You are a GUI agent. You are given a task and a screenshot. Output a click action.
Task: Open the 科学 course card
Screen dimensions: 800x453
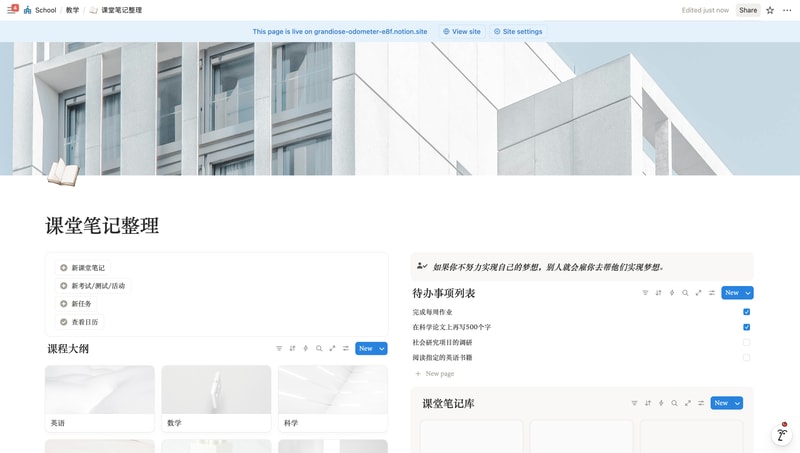point(333,398)
